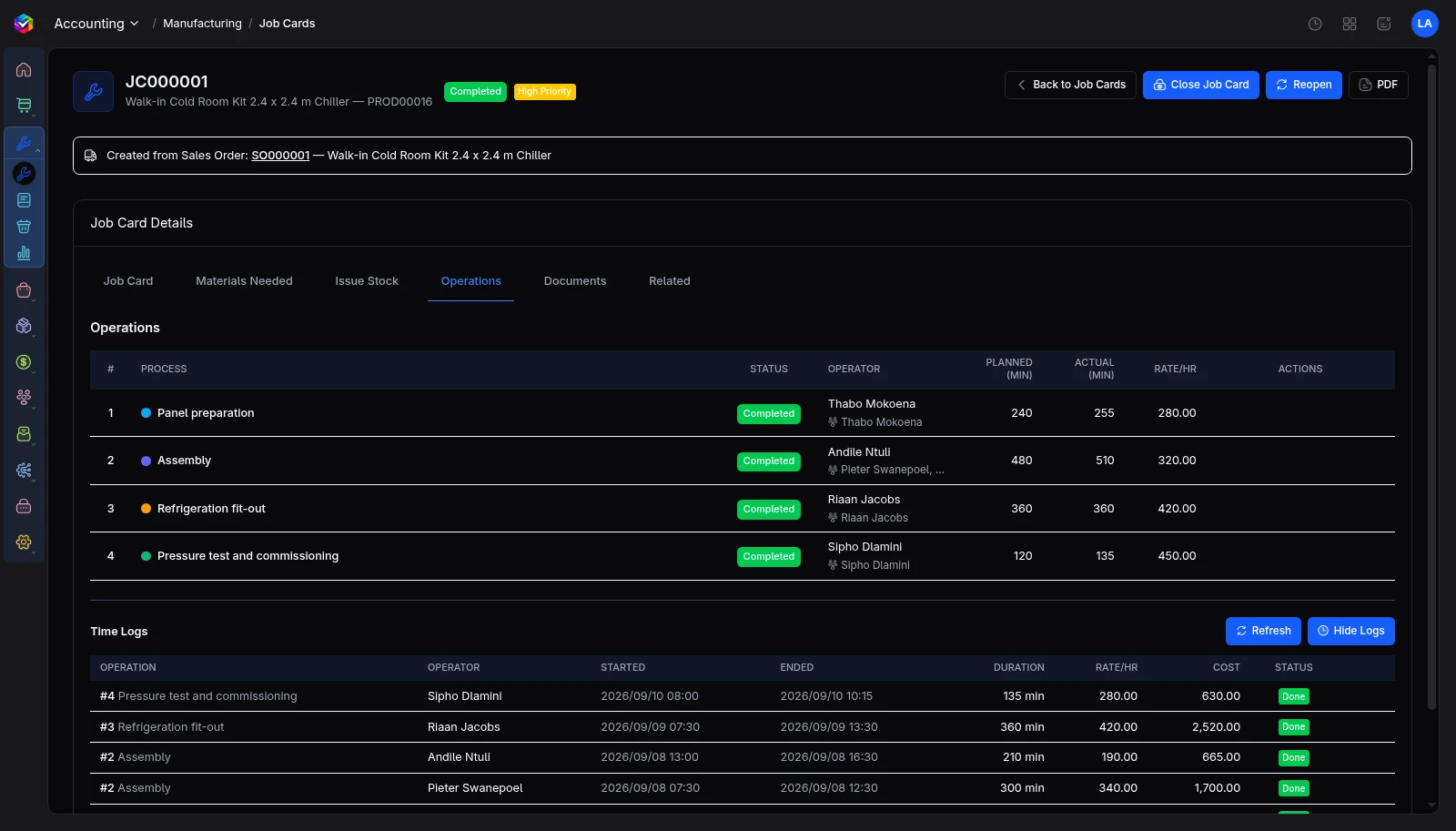Expand the Accounting module dropdown
Viewport: 1456px width, 831px height.
click(96, 24)
